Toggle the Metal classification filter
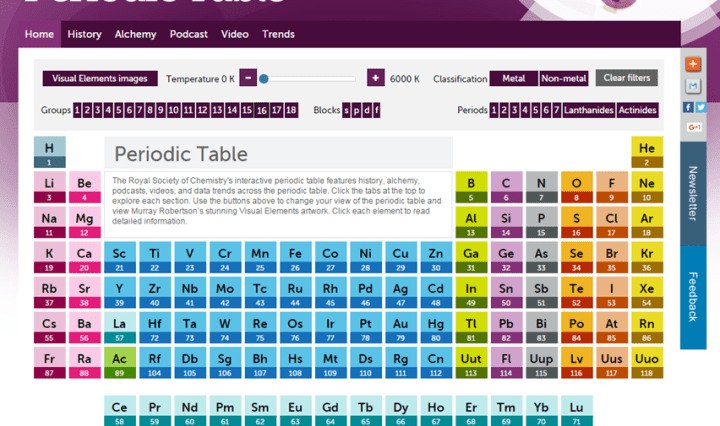 click(x=513, y=78)
